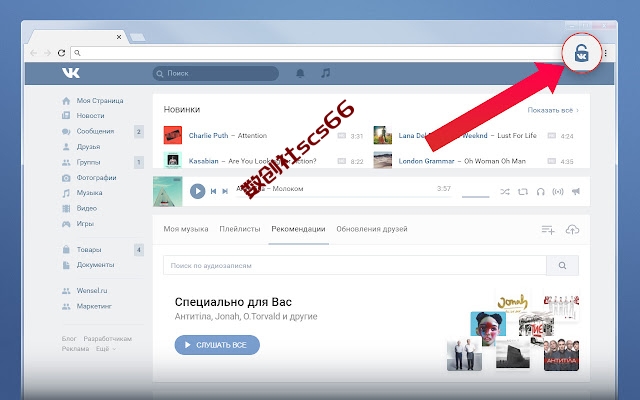Screen dimensions: 640x400
Task: Adjust the player volume slider
Action: click(x=476, y=197)
